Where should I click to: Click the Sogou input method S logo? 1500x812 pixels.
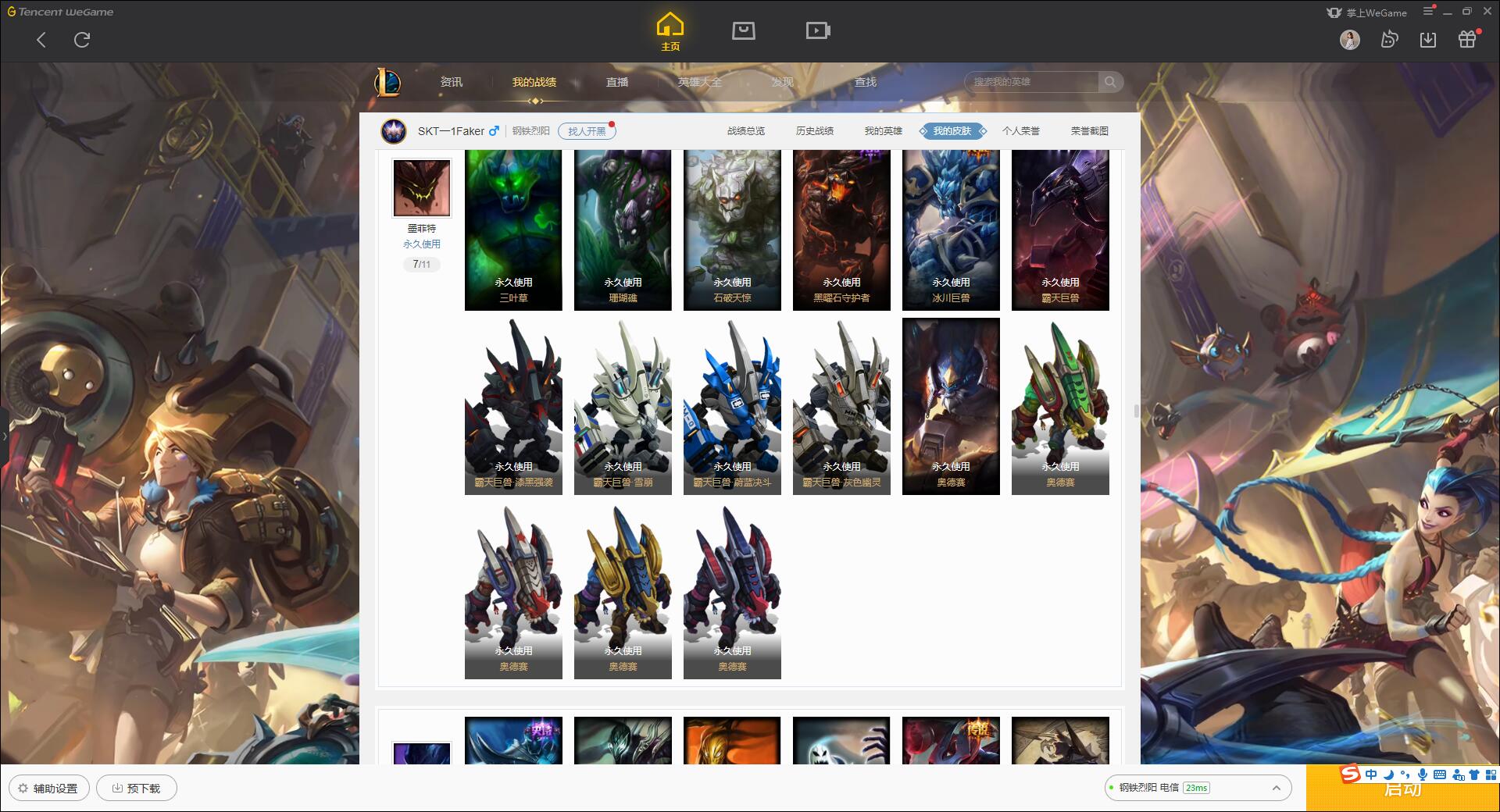1351,775
